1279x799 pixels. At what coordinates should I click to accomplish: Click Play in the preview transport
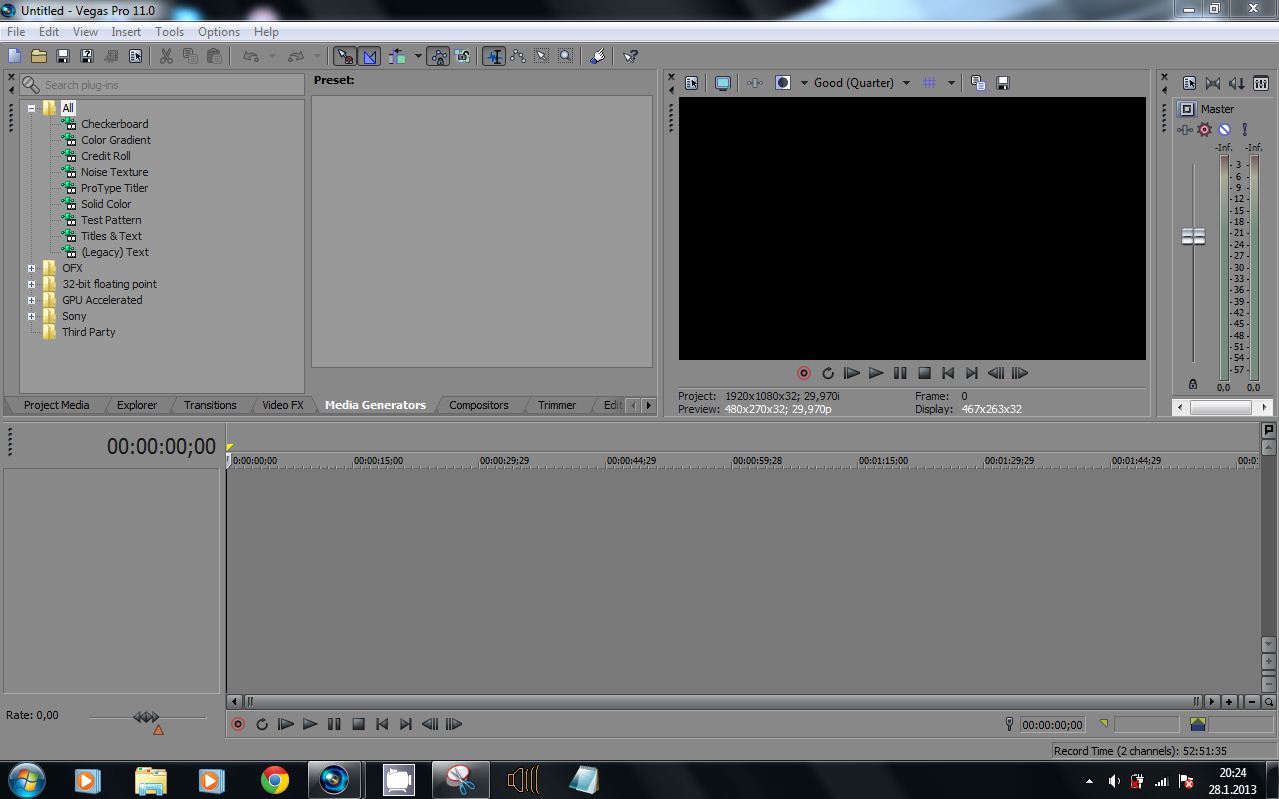(x=876, y=373)
